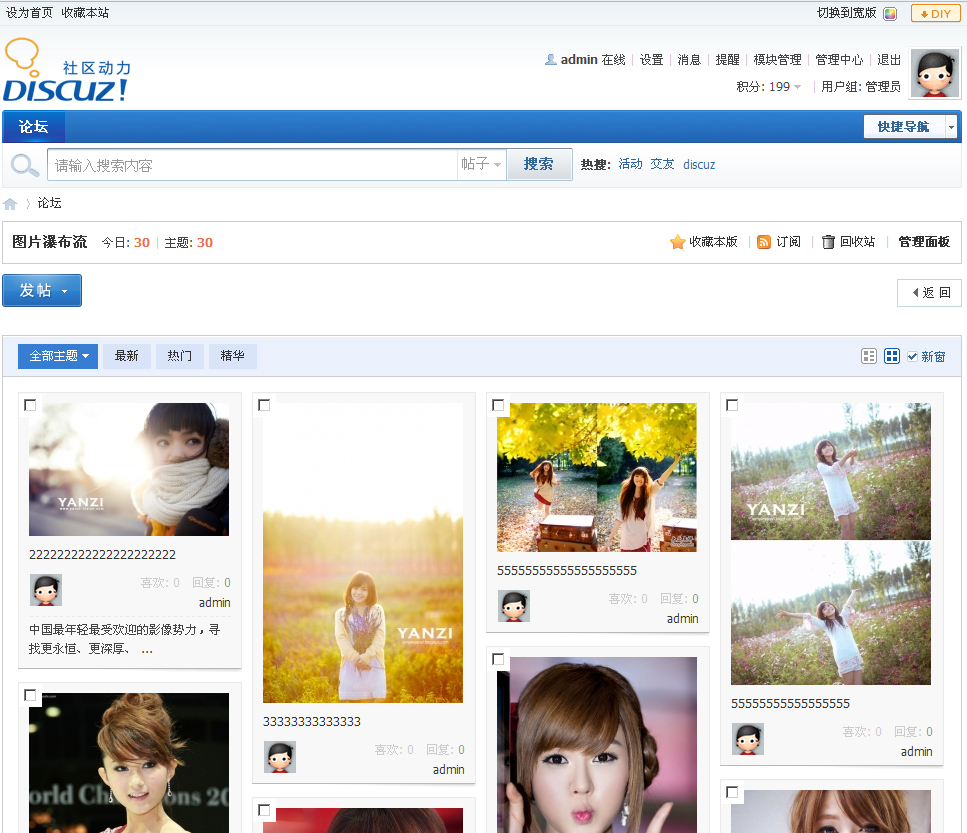Toggle the 新窗 new window checkbox
Image resolution: width=967 pixels, height=833 pixels.
click(x=912, y=356)
